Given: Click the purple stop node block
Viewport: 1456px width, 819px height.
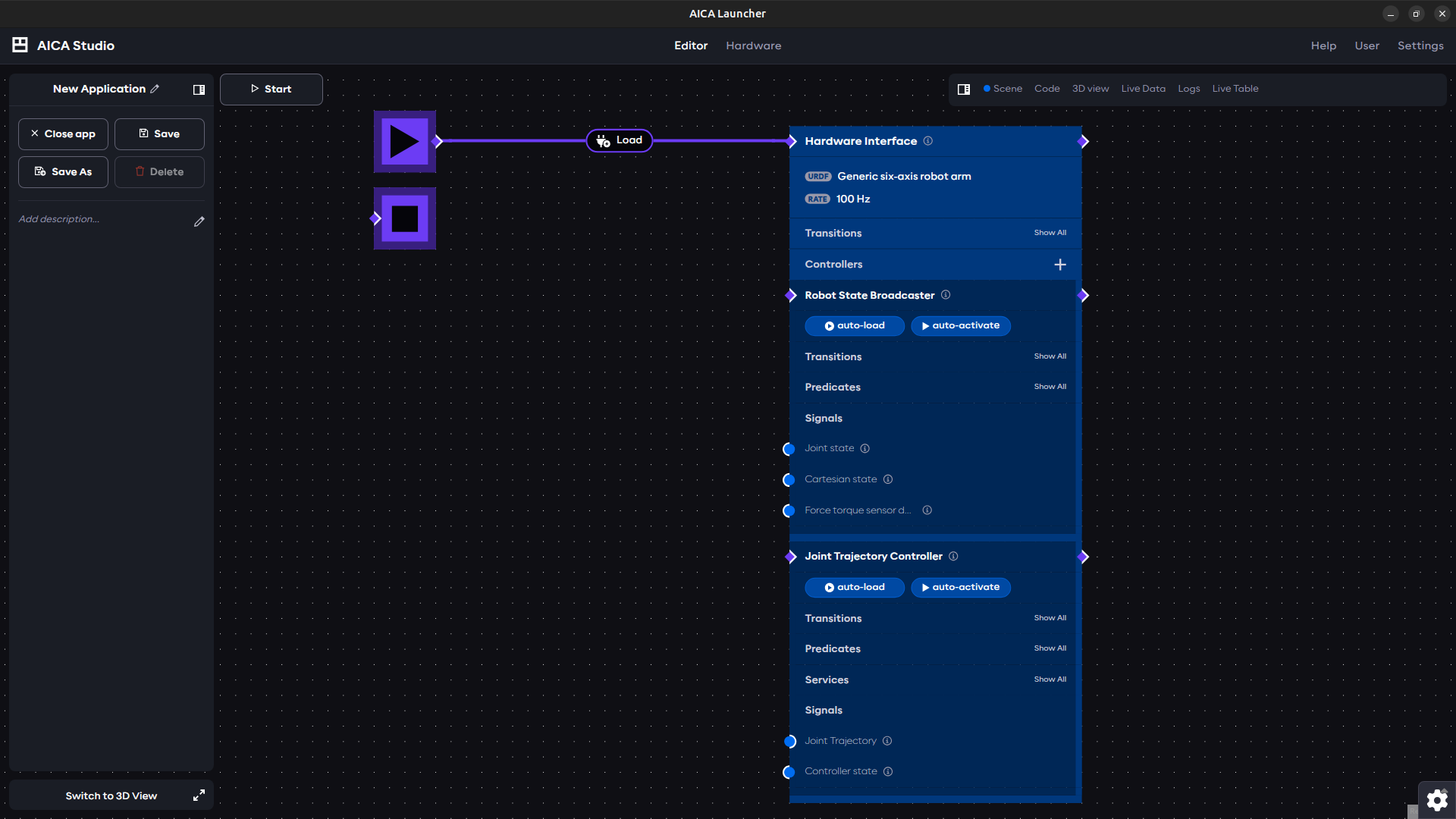Looking at the screenshot, I should [x=404, y=218].
